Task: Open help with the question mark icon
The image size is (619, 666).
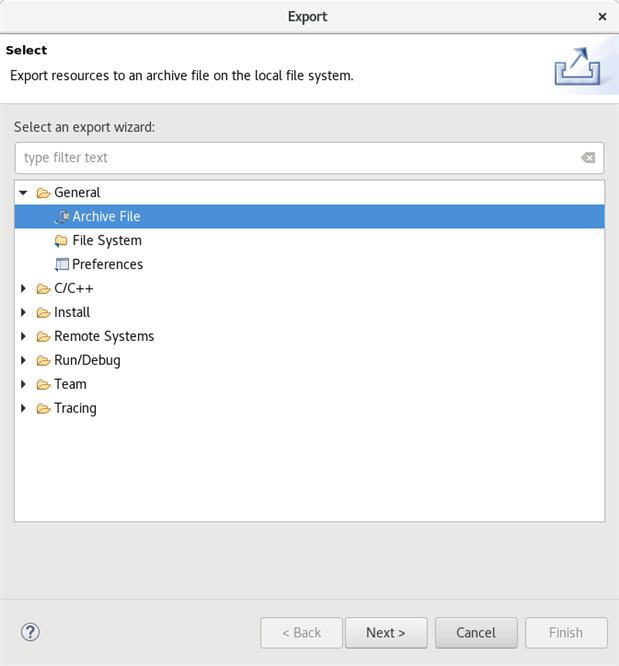Action: click(30, 632)
